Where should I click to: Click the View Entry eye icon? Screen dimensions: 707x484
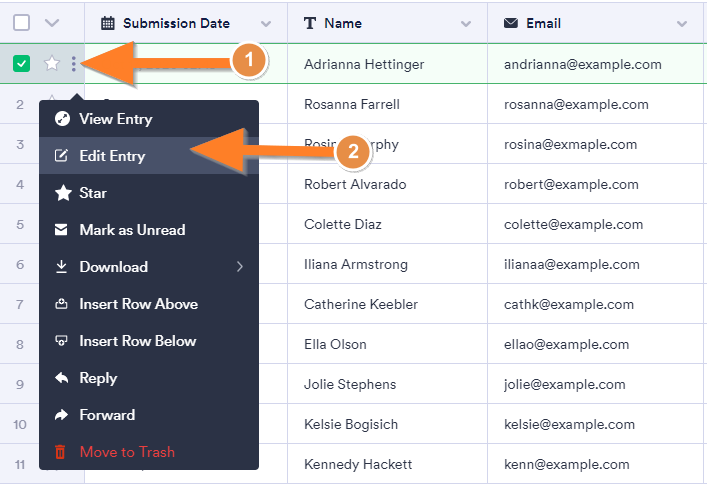click(x=61, y=119)
